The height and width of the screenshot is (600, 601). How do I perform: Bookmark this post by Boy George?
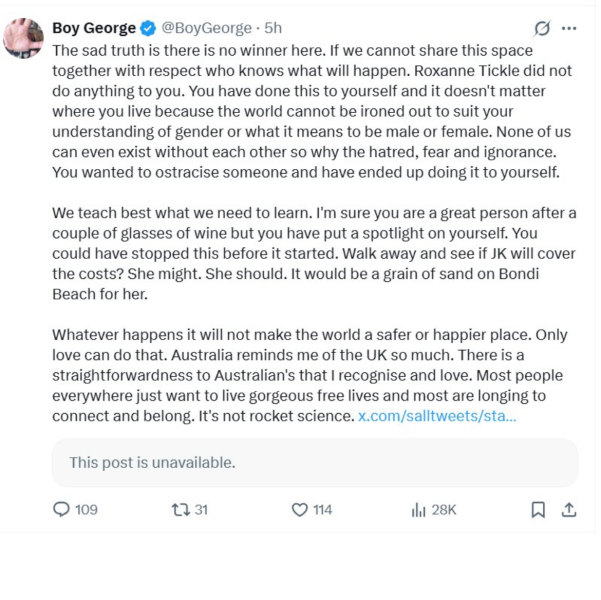click(x=538, y=510)
